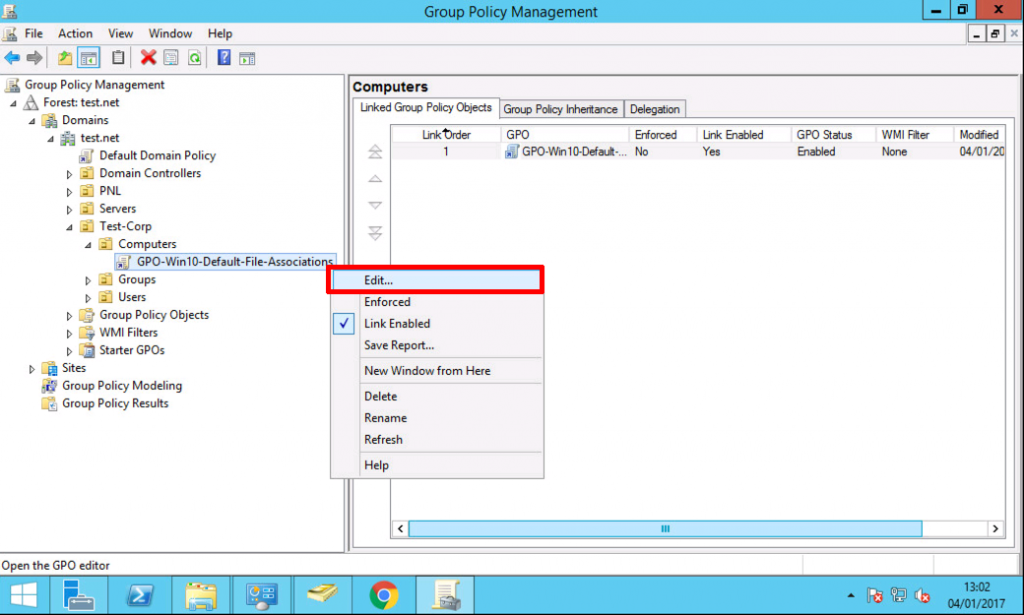Screen dimensions: 1024x615
Task: Open the Action menu in menu bar
Action: 75,34
